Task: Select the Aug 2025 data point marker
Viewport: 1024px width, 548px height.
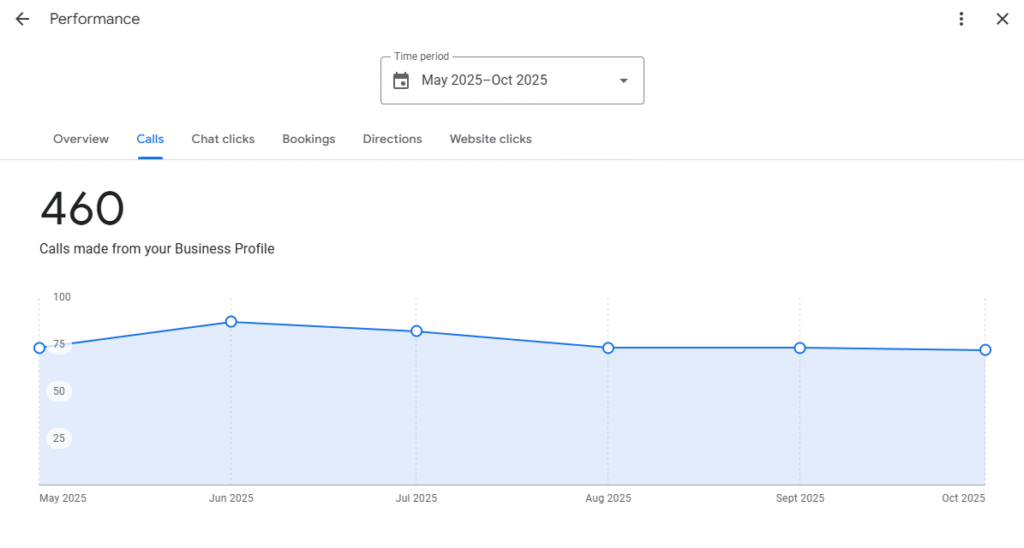Action: coord(608,348)
